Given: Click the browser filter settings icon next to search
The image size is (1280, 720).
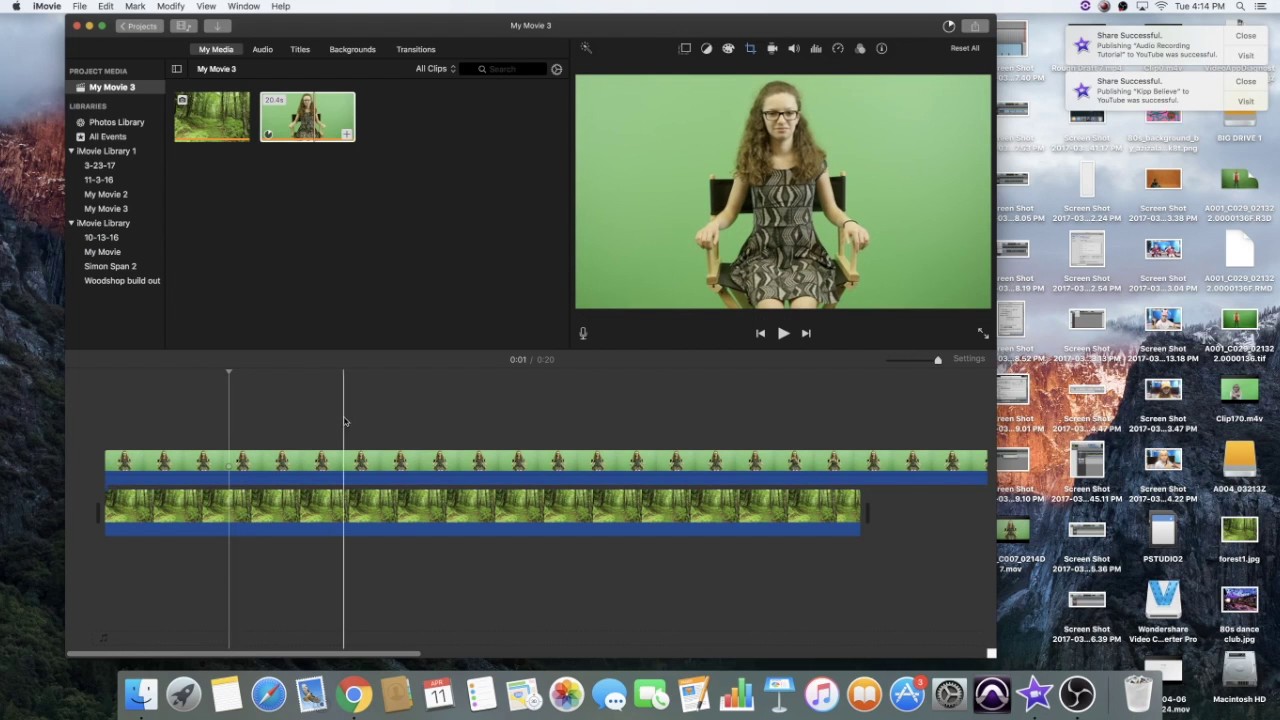Looking at the screenshot, I should [x=557, y=69].
